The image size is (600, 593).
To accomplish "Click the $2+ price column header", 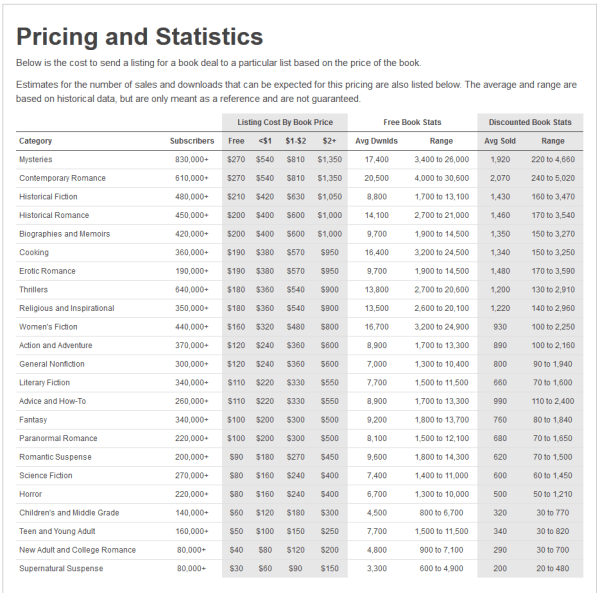I will [x=330, y=141].
